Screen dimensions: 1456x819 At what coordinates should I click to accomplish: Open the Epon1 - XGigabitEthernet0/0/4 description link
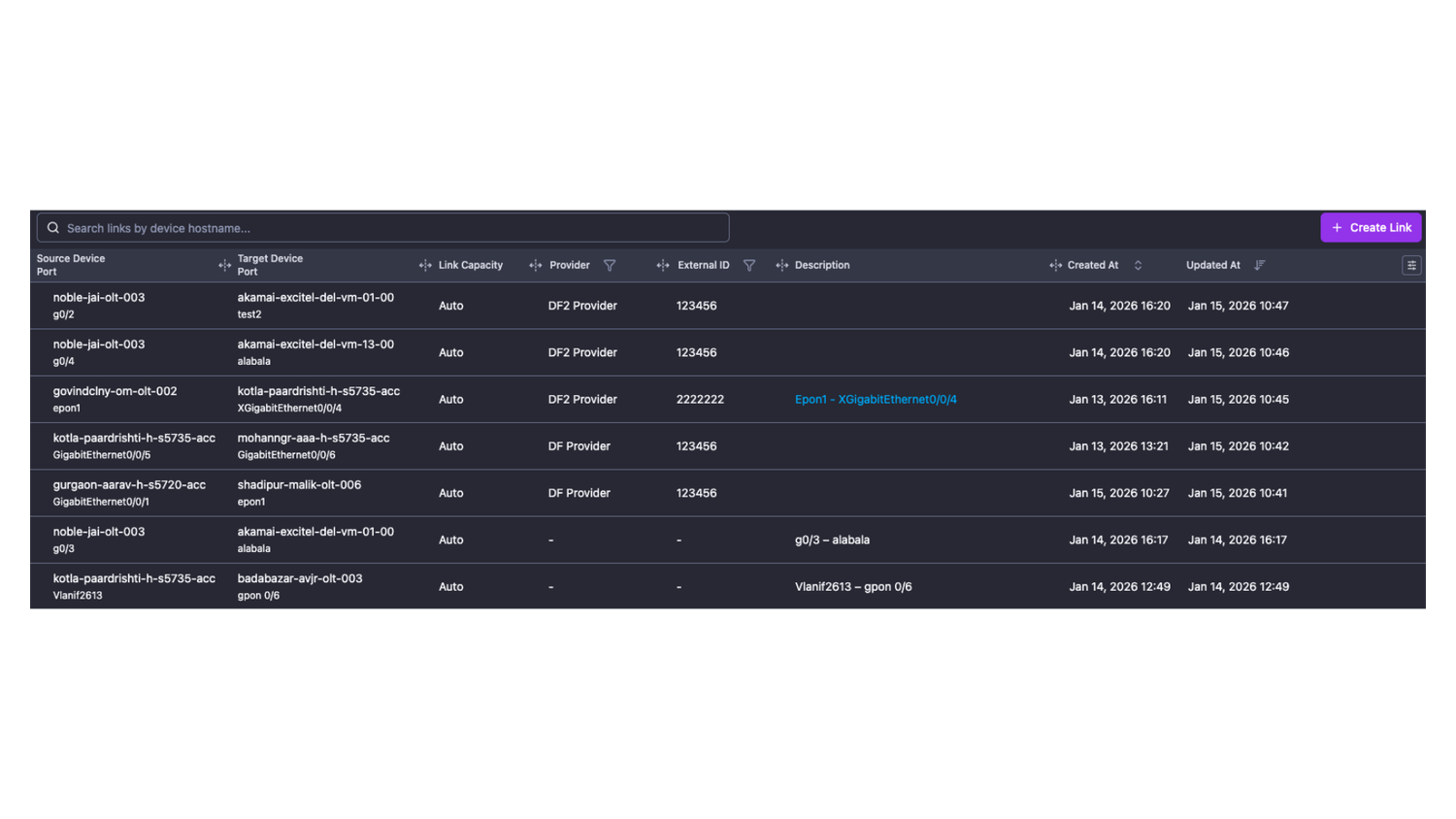[x=876, y=399]
